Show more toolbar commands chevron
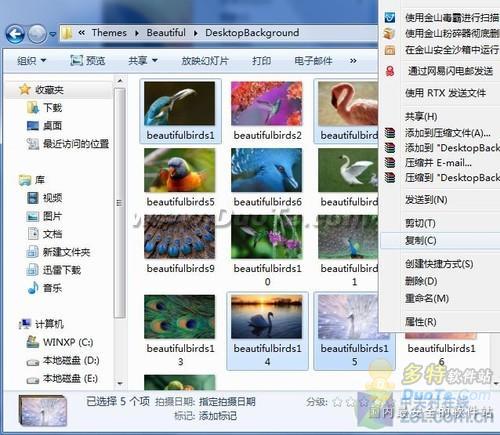Image resolution: width=500 pixels, height=435 pixels. (x=353, y=61)
